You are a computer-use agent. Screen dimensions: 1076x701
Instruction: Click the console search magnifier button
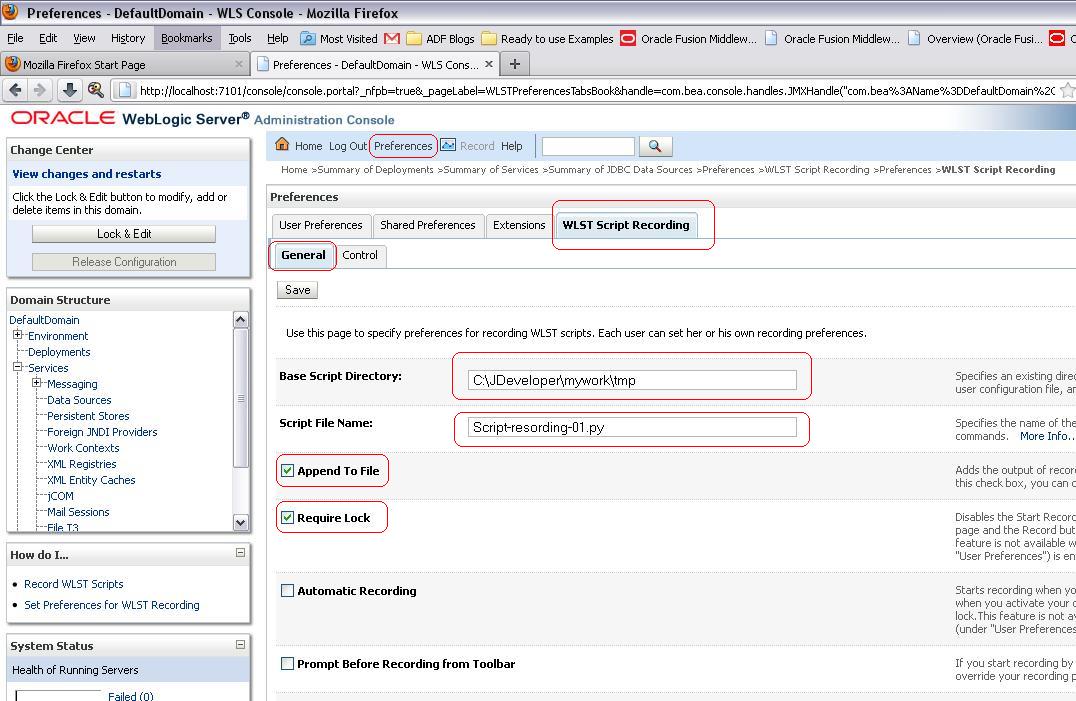(x=655, y=146)
